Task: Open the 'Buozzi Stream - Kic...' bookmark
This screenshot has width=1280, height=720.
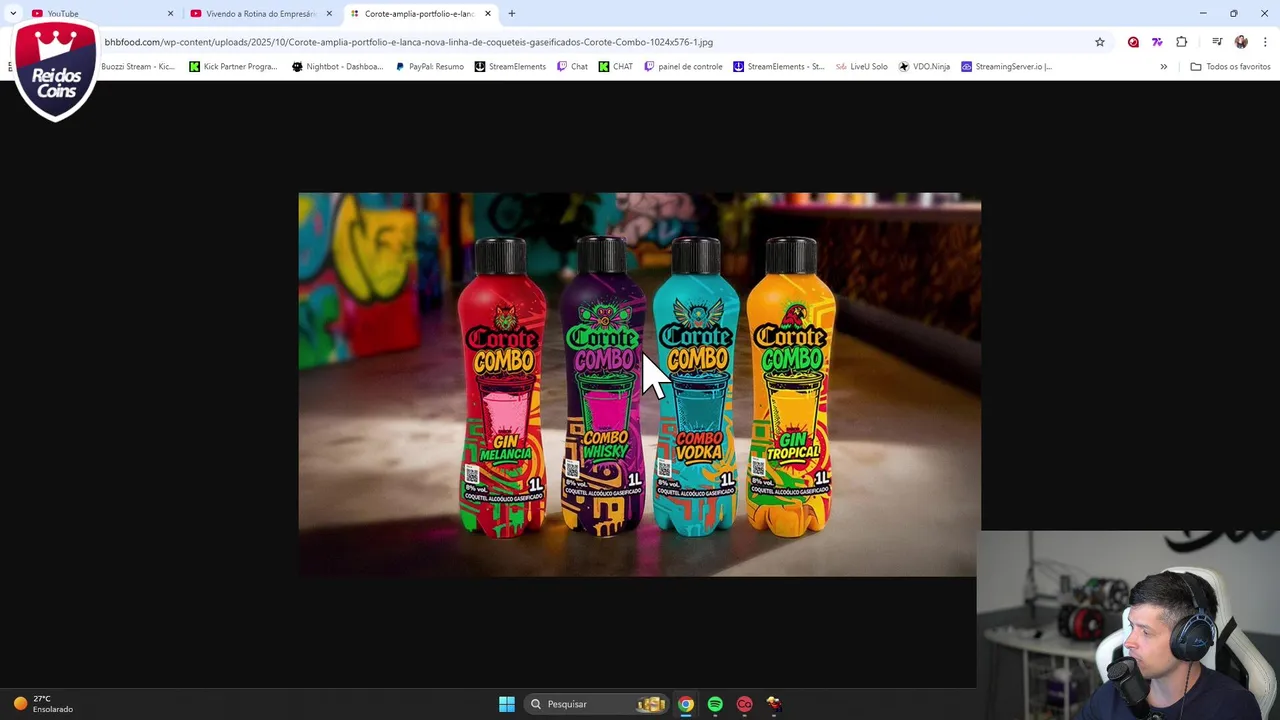Action: point(137,66)
